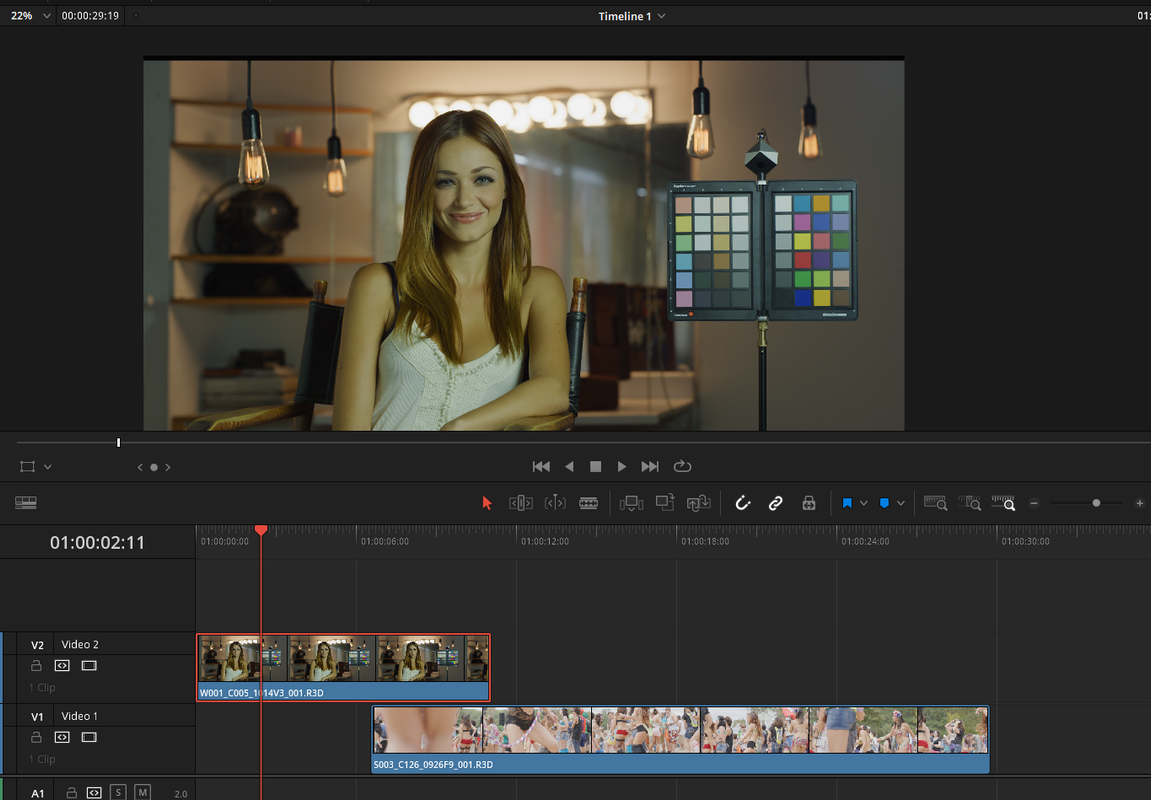Lock the Video 2 track
Screen dimensions: 1151x800
[36, 666]
